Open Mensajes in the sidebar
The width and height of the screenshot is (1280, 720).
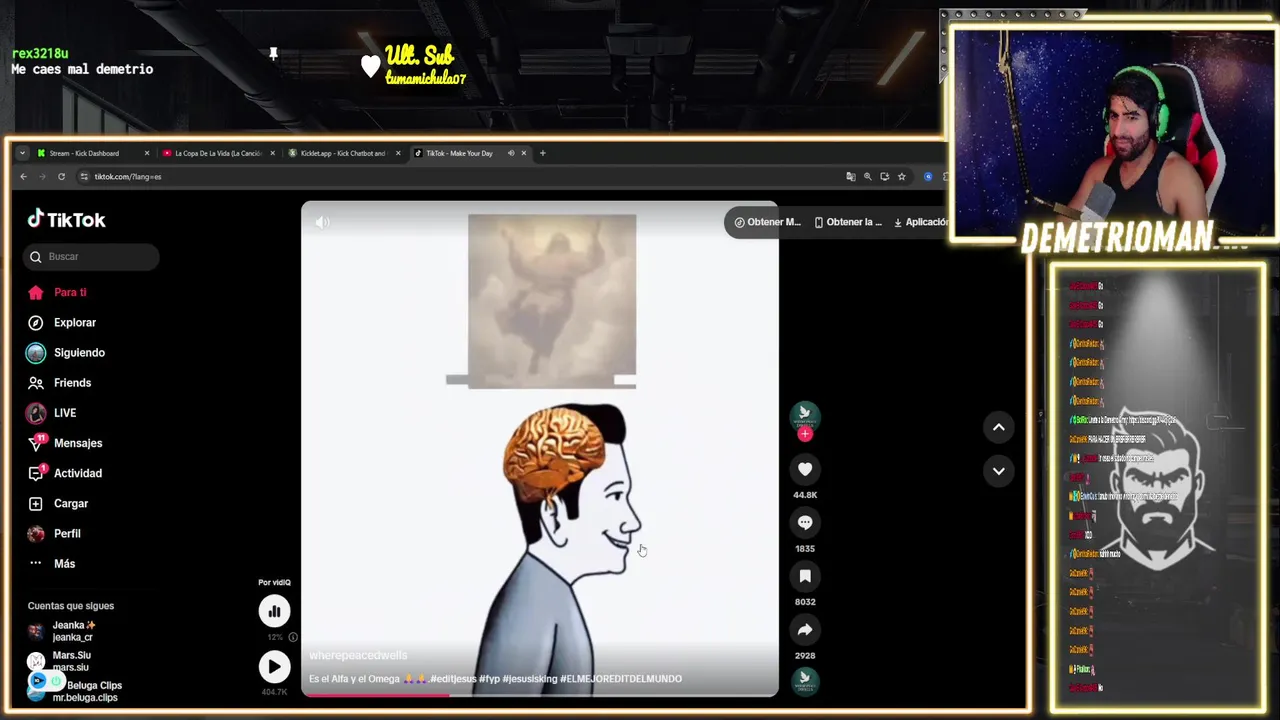[65, 443]
